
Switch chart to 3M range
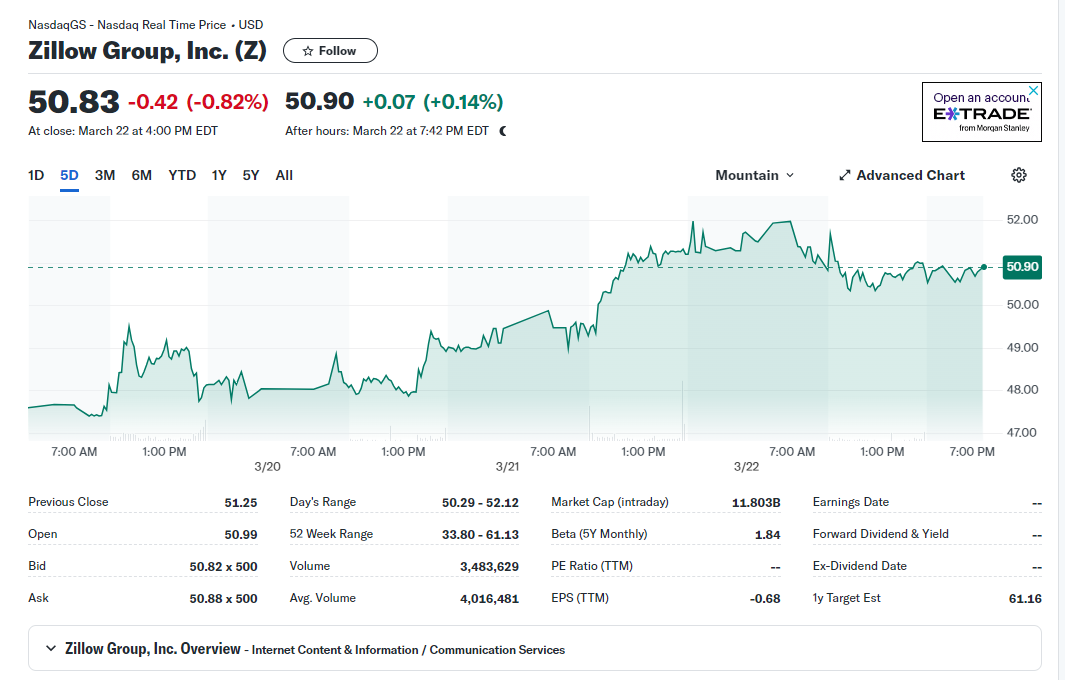pyautogui.click(x=105, y=175)
